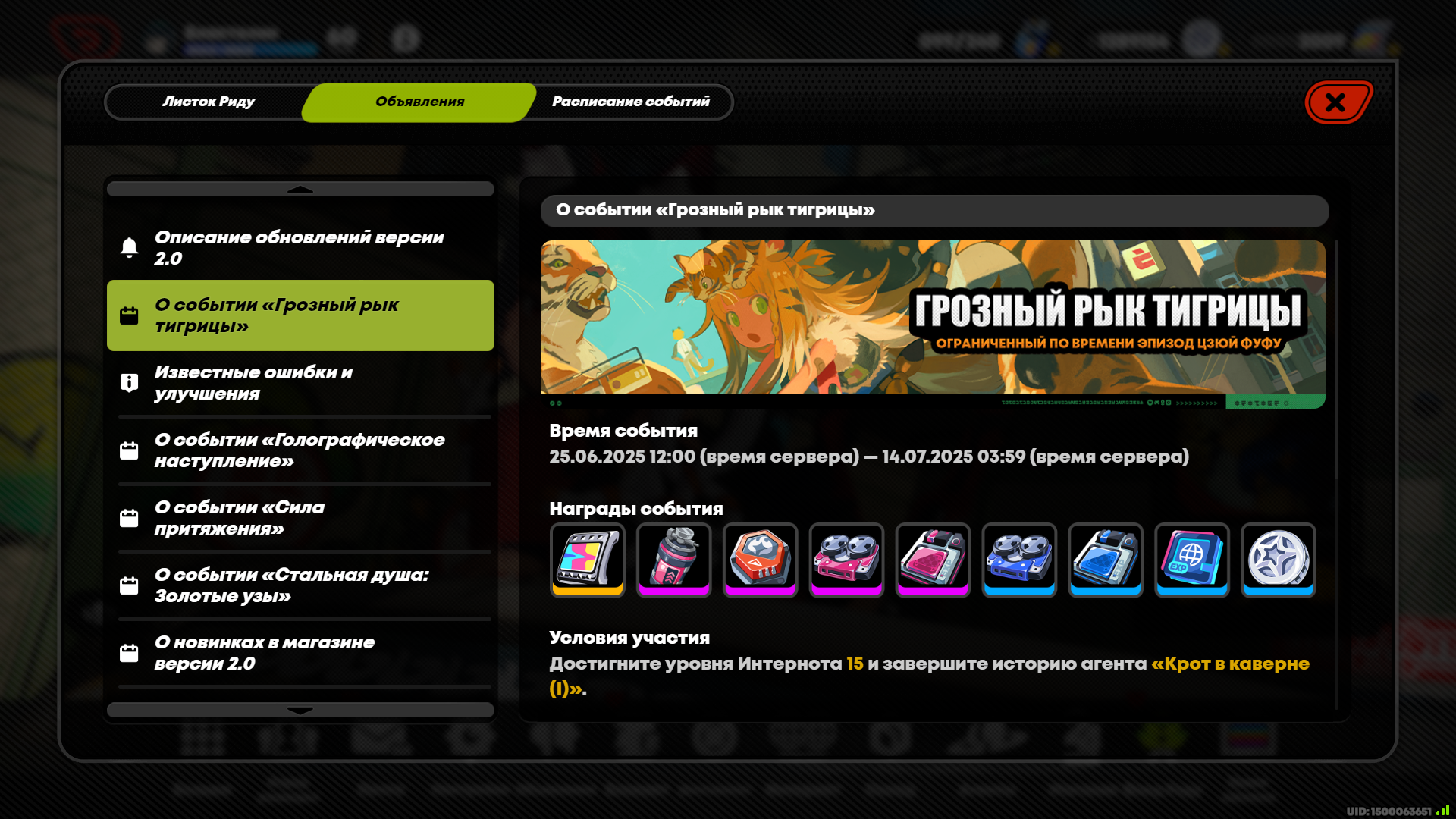This screenshot has height=819, width=1456.
Task: Expand the list with the lower arrow bar
Action: coord(300,710)
